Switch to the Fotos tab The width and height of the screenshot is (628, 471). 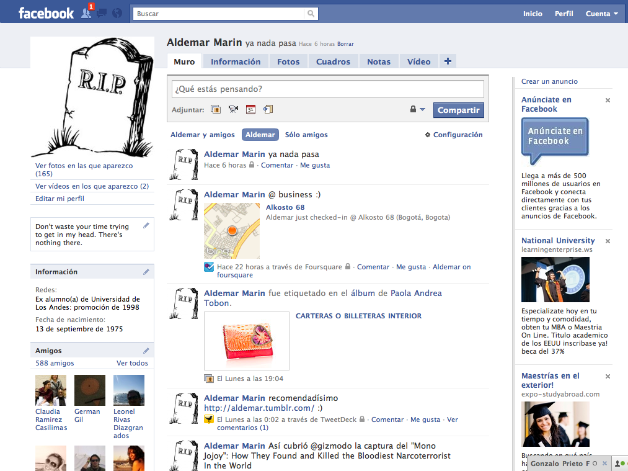[288, 62]
